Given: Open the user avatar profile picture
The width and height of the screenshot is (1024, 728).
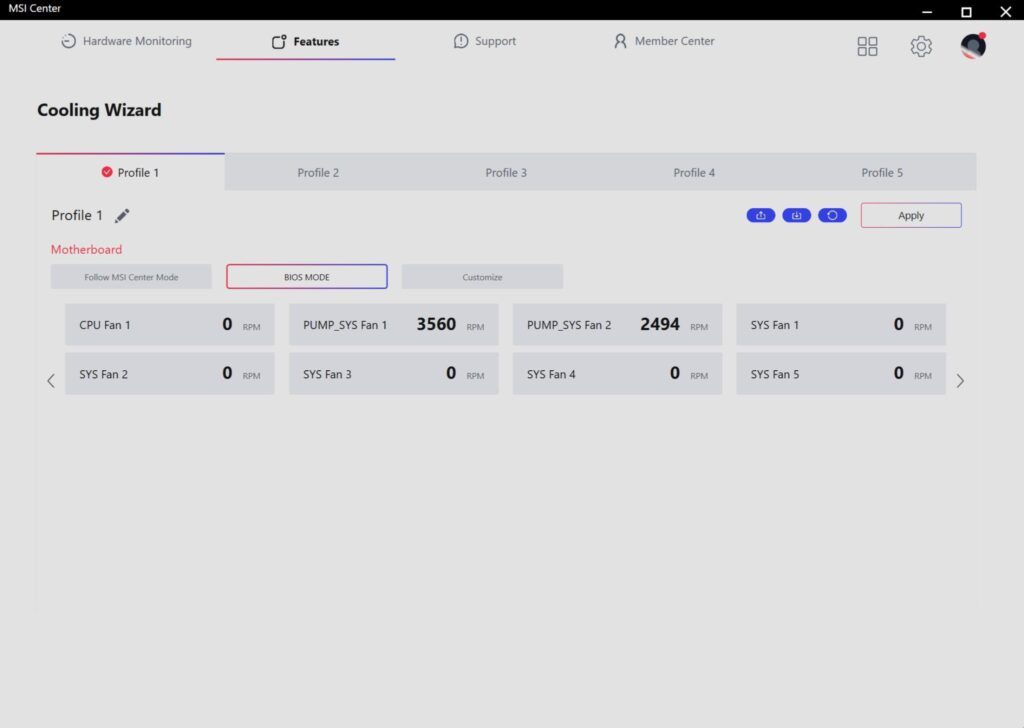Looking at the screenshot, I should [x=973, y=46].
